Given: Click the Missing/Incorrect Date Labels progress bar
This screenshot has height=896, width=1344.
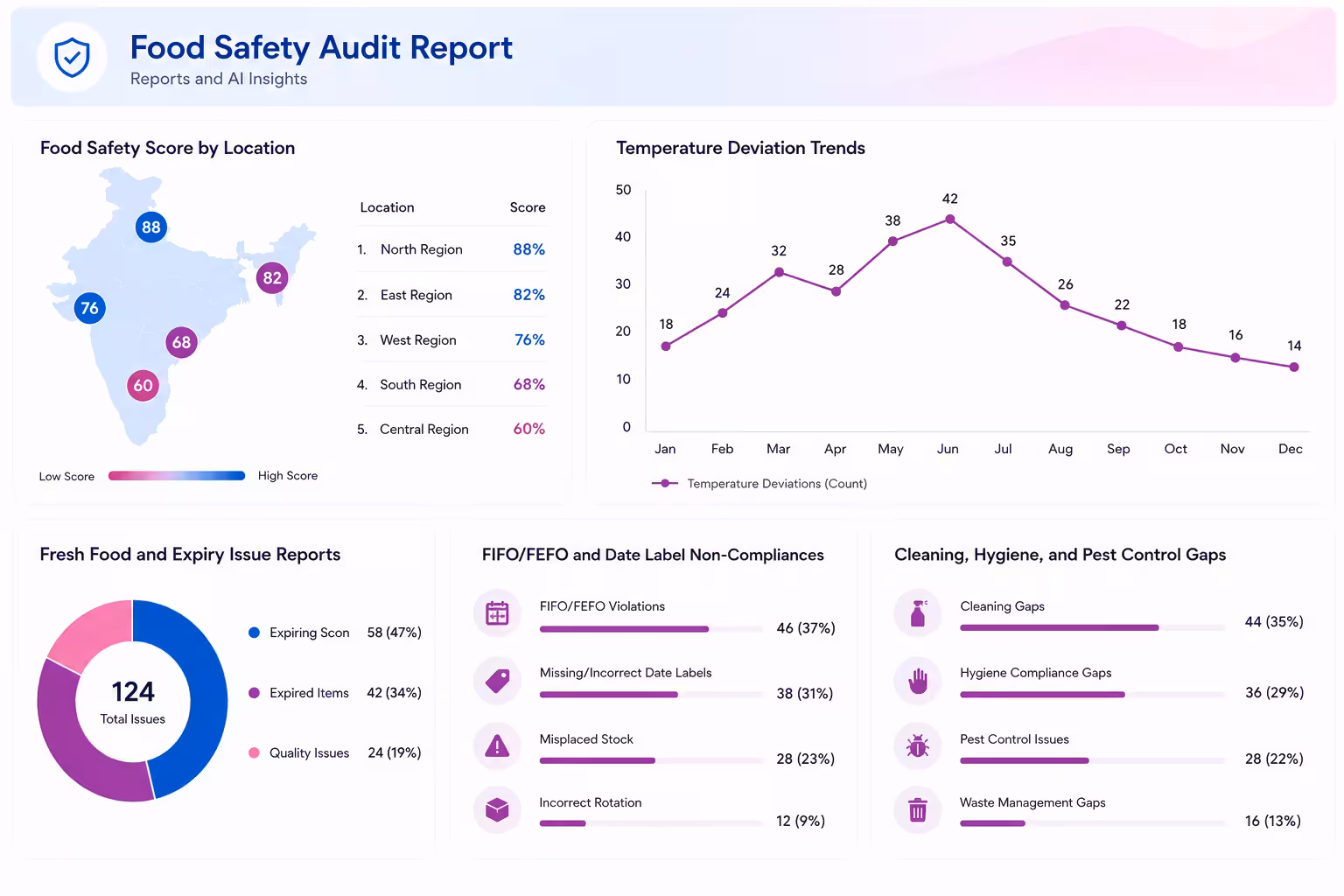Looking at the screenshot, I should 652,695.
